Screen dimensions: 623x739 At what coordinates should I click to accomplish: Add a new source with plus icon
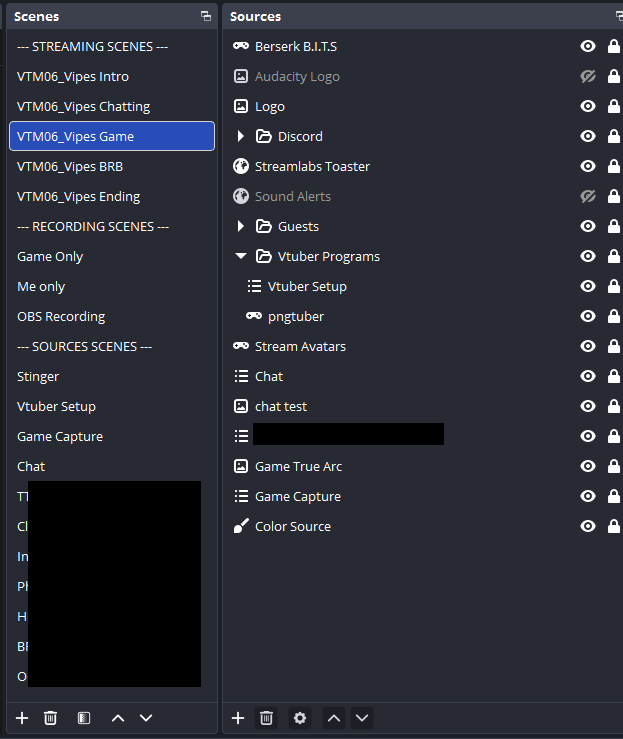(x=238, y=718)
